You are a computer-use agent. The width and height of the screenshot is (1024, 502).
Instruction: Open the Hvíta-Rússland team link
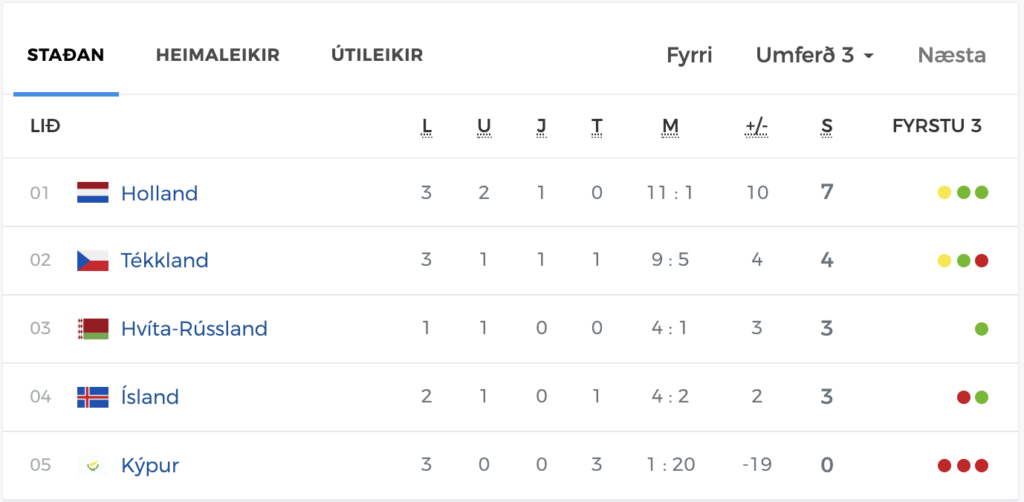[195, 328]
